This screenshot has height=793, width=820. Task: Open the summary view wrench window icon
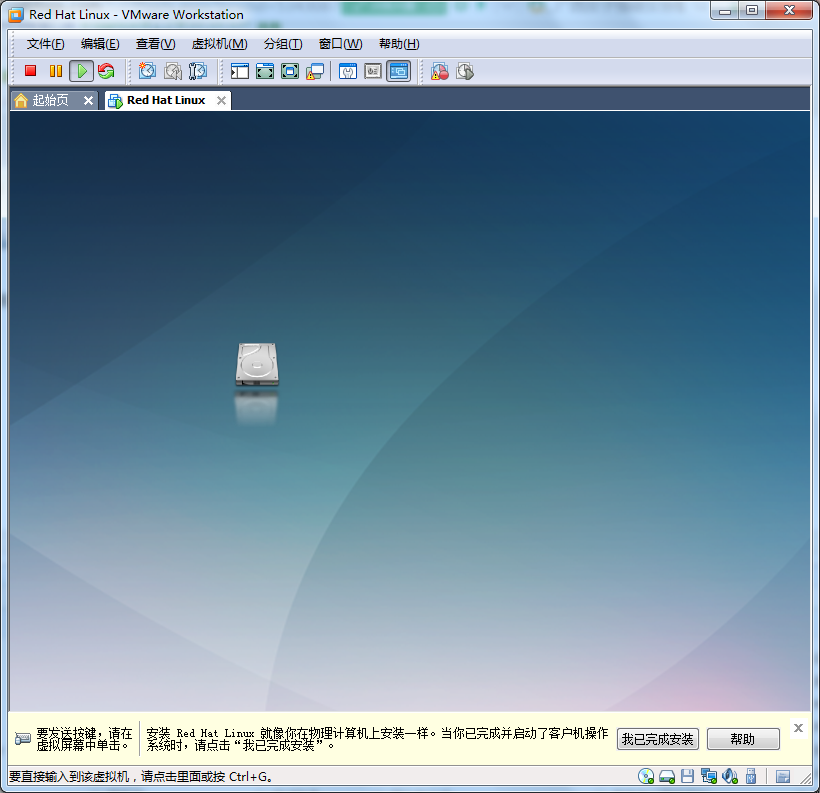point(348,71)
